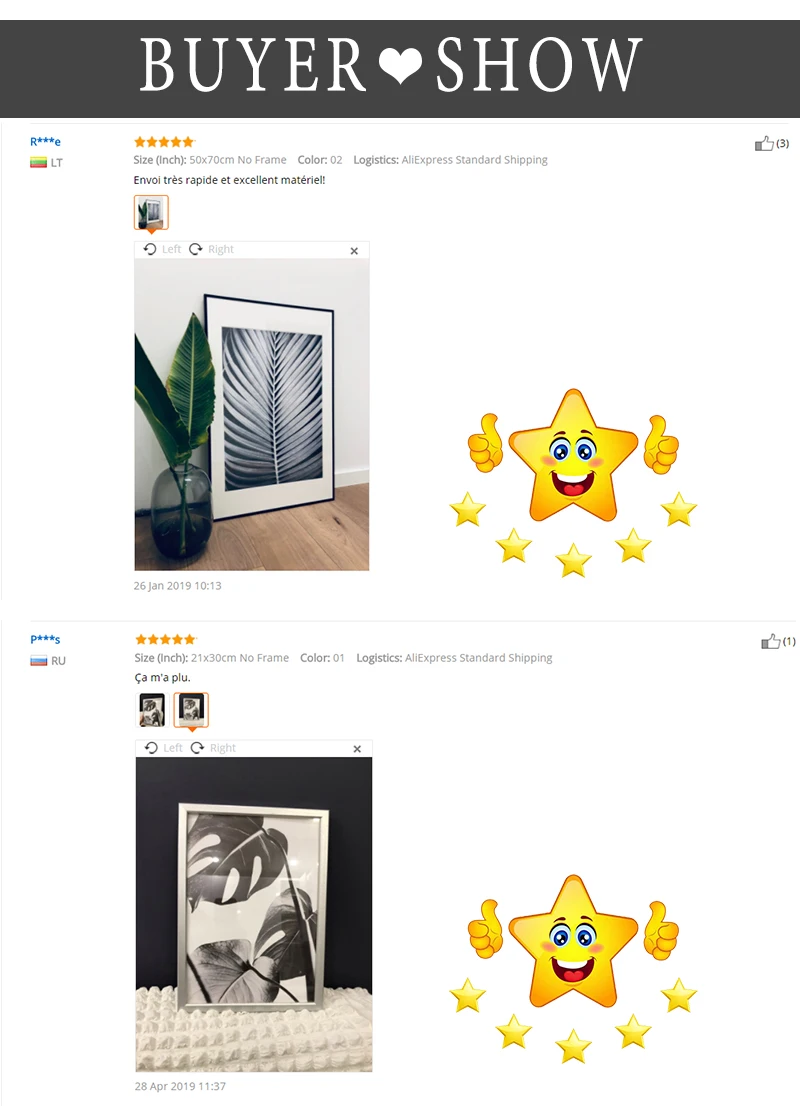Click thumbs-up icon on P***s's review
Screen dimensions: 800x1106
coord(770,641)
